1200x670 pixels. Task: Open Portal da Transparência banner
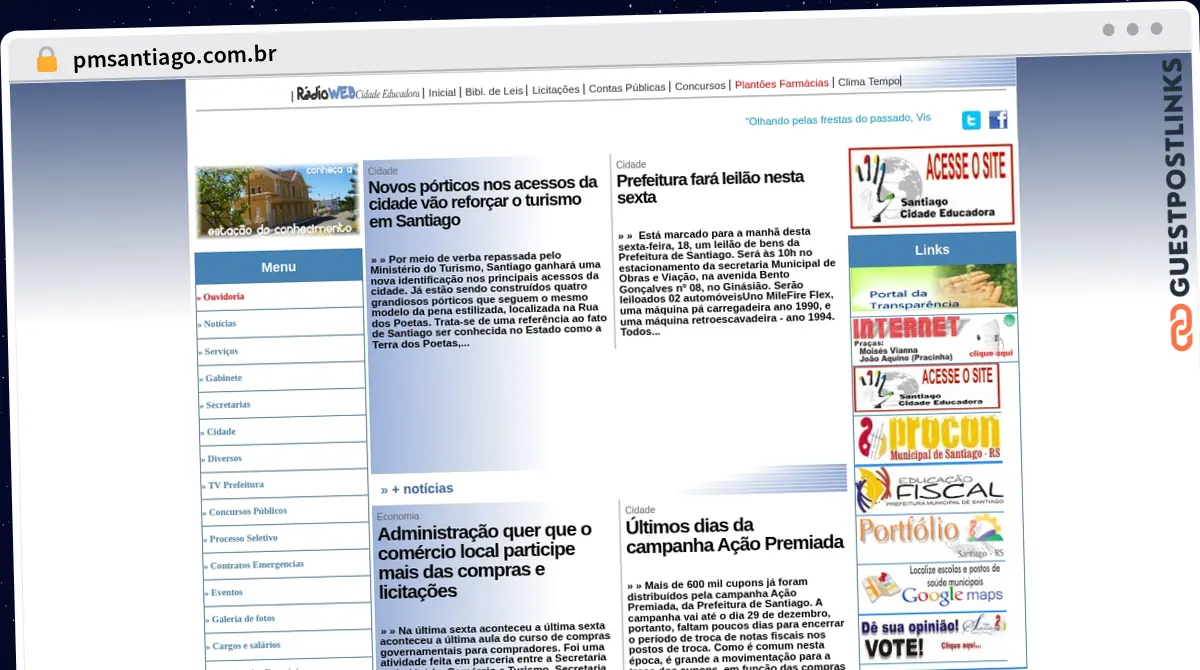[x=933, y=289]
